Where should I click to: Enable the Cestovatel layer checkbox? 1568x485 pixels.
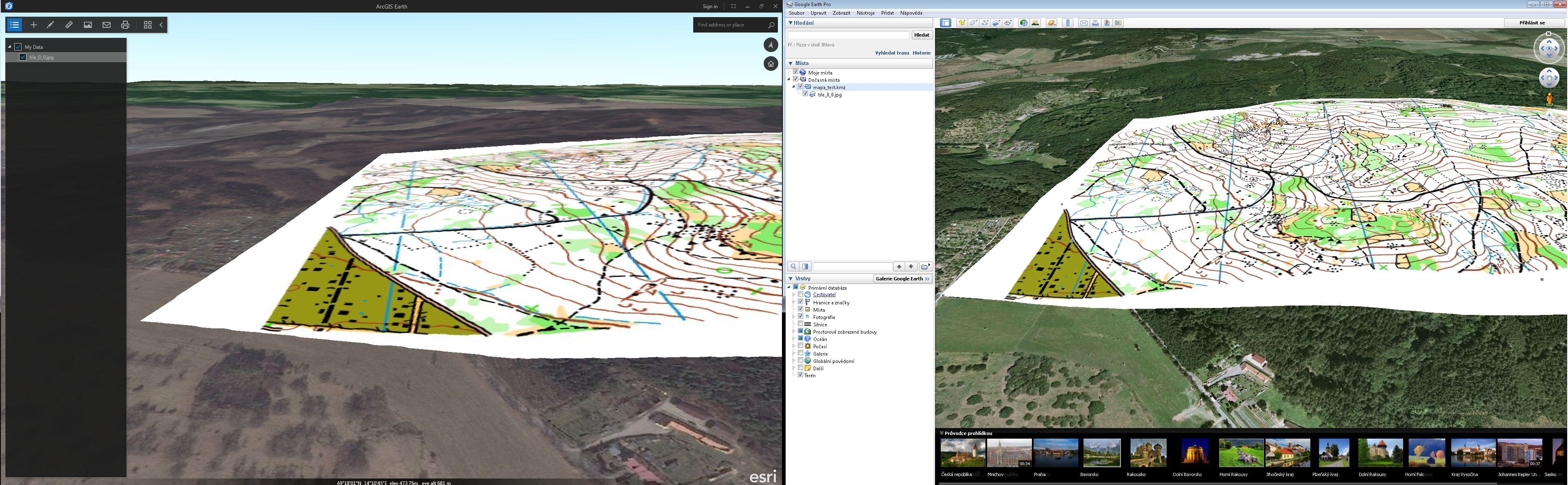[x=800, y=295]
